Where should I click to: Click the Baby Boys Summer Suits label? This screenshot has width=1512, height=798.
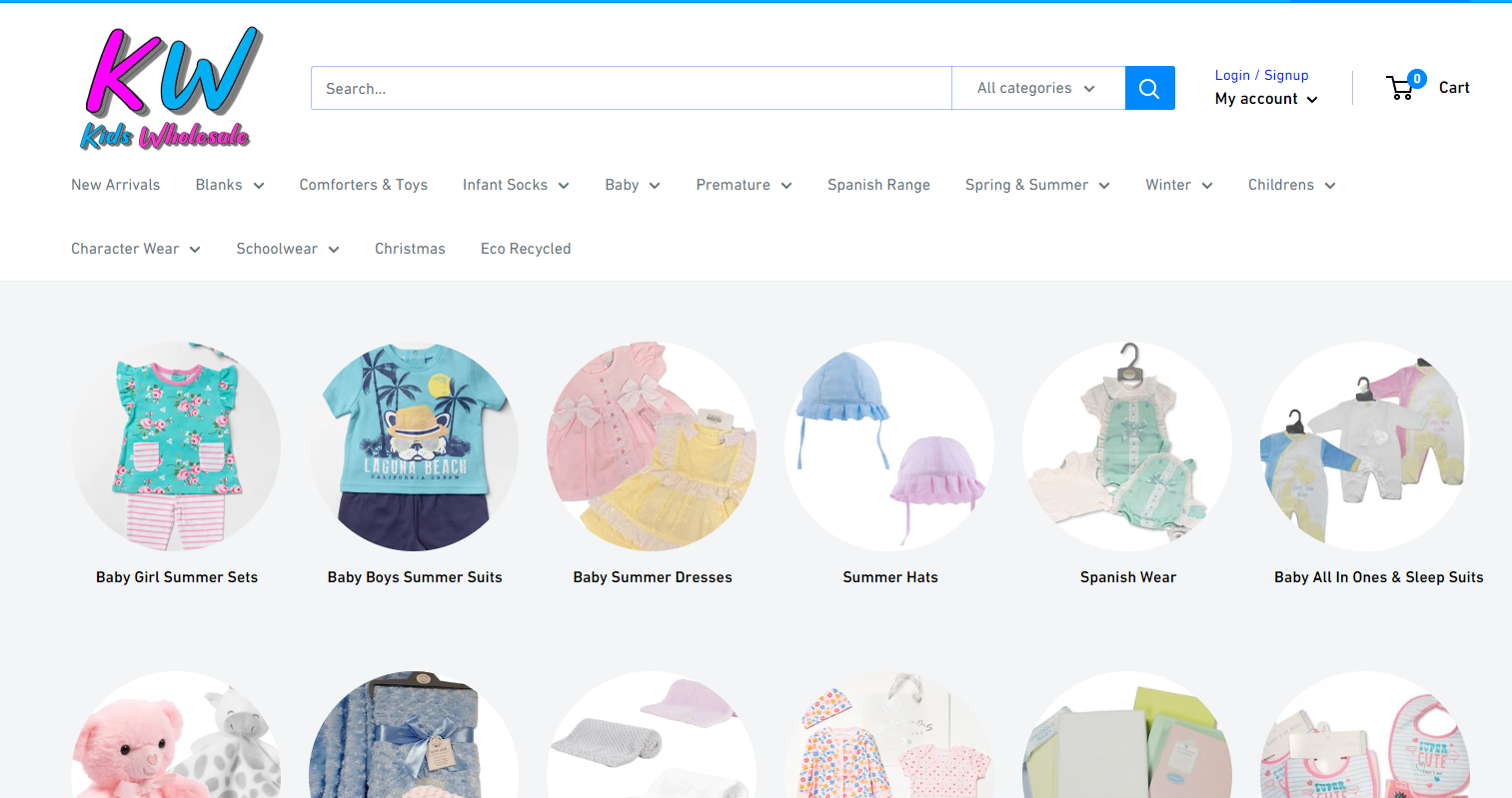[415, 577]
